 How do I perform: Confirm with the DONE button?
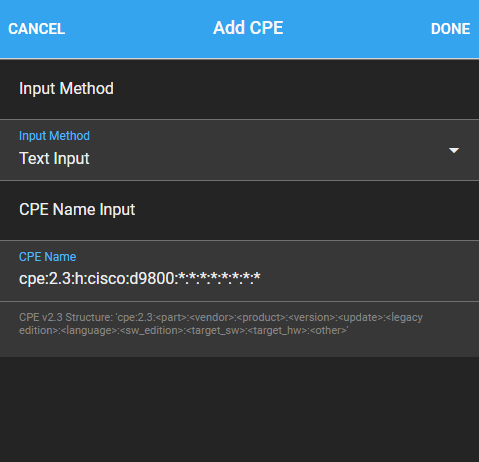(x=450, y=29)
